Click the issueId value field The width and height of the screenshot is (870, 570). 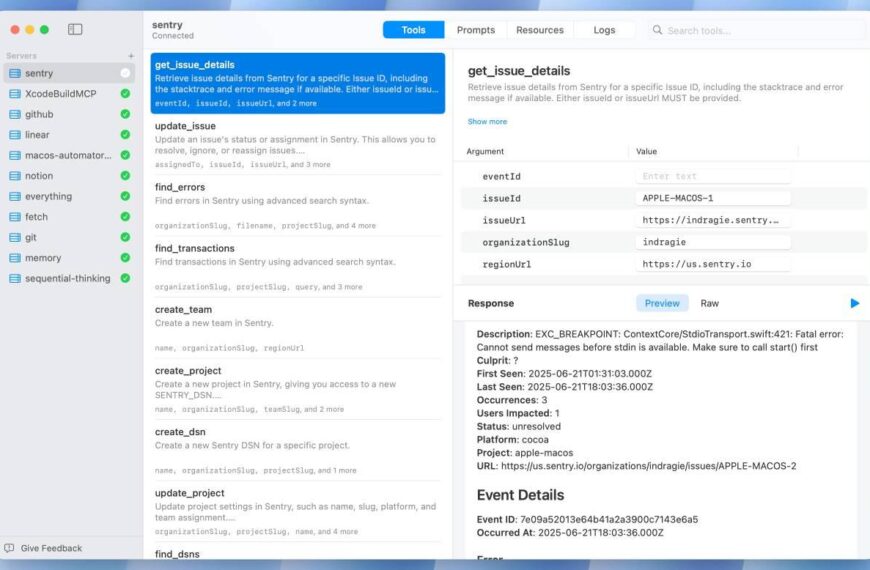pos(713,198)
